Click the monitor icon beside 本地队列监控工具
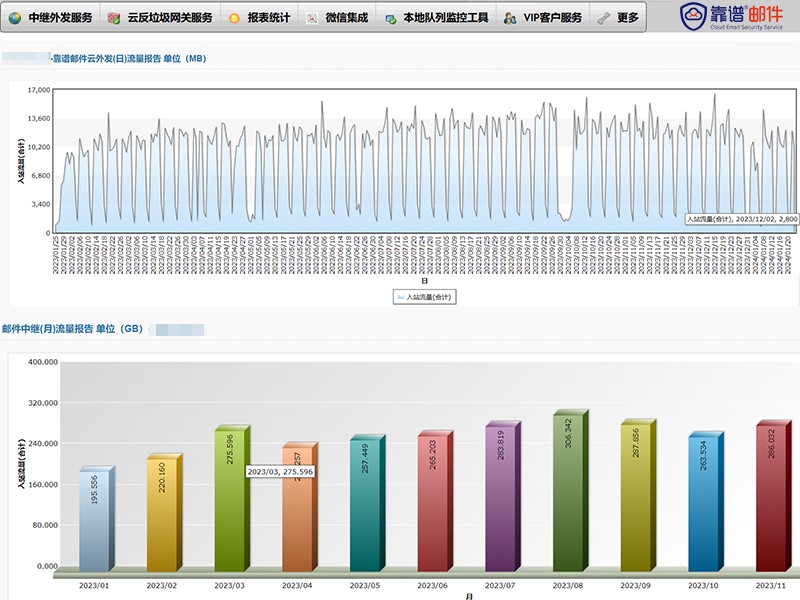 pos(390,19)
